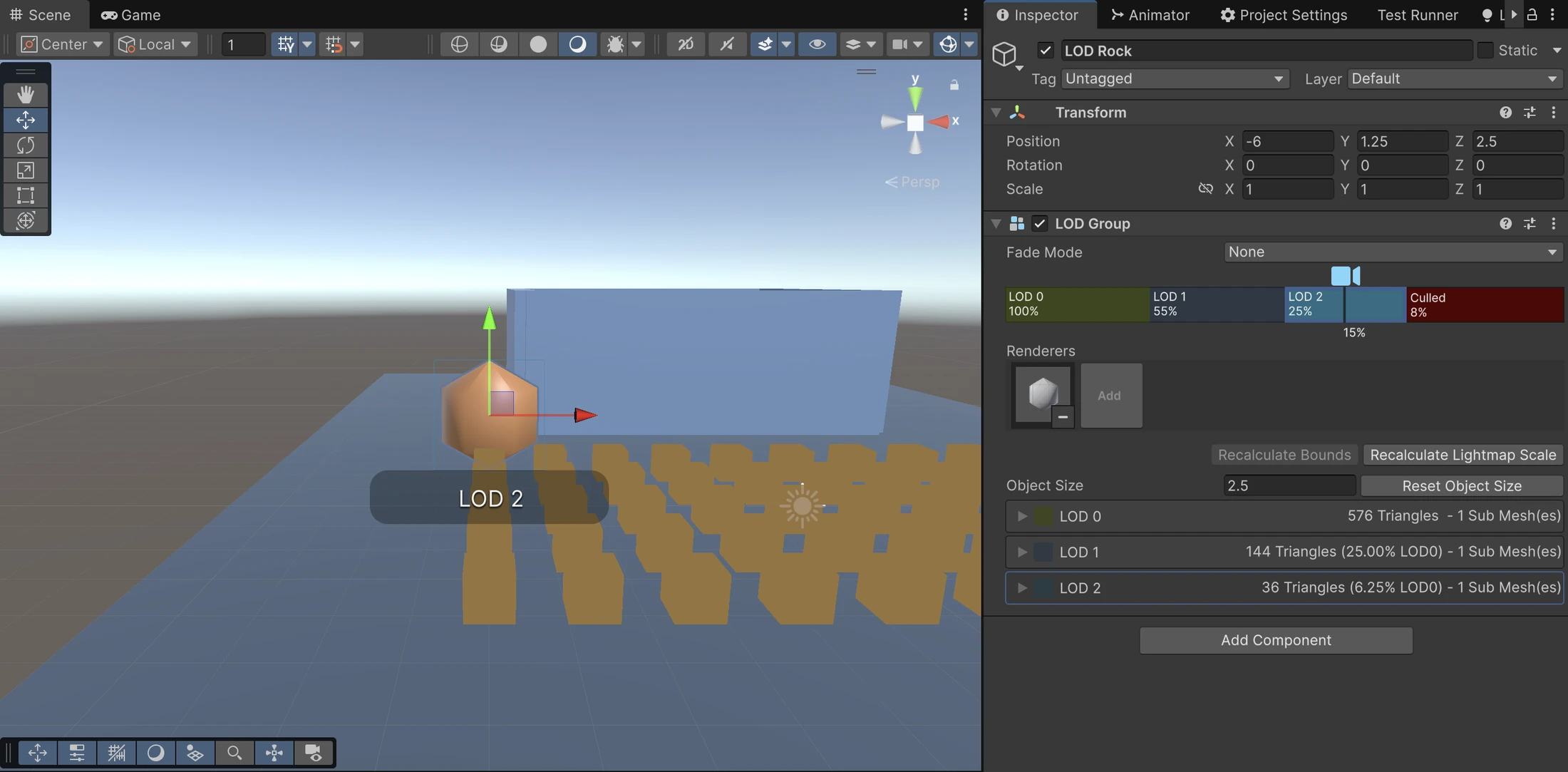1568x772 pixels.
Task: Click Recalculate Lightmap Scale
Action: pyautogui.click(x=1463, y=455)
